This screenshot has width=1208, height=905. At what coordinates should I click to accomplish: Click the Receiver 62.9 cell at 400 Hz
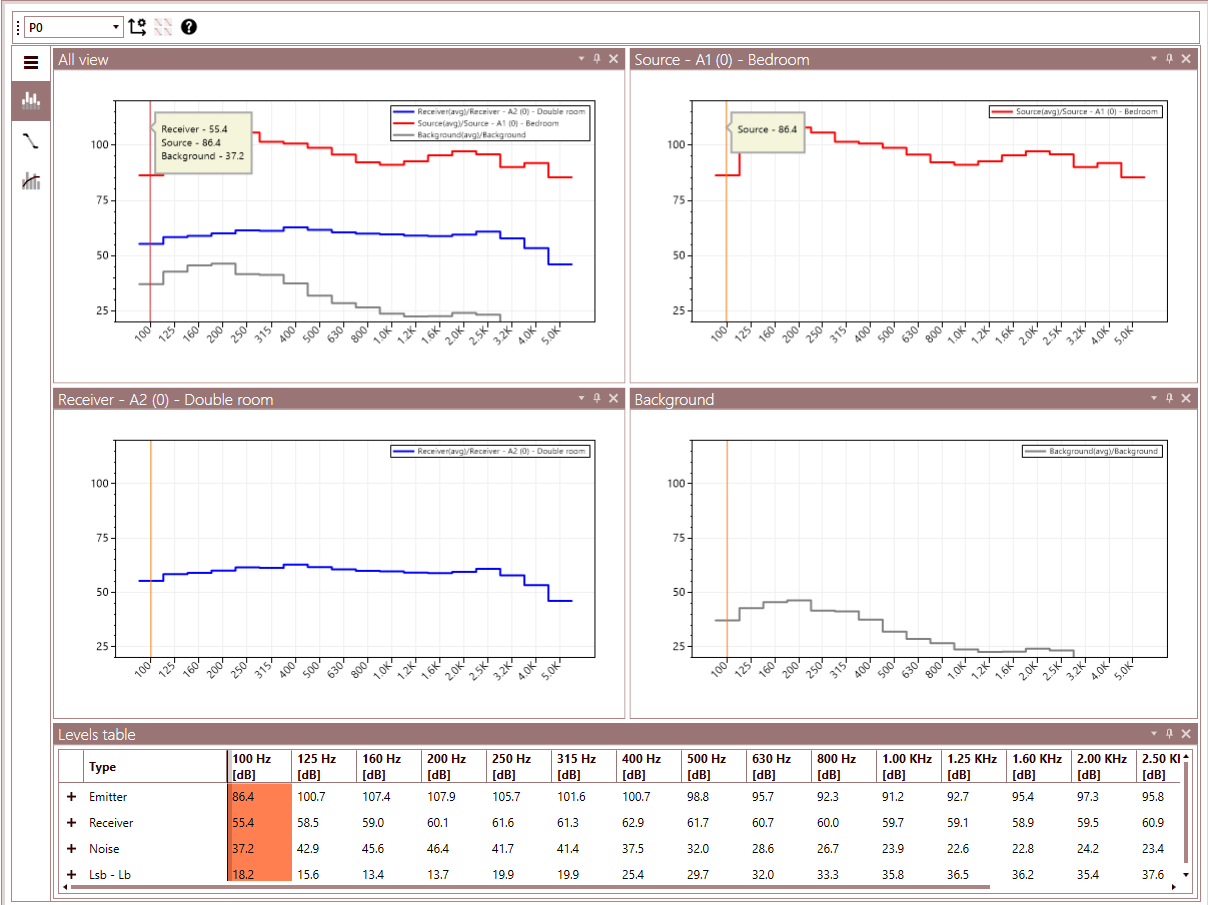[x=649, y=823]
